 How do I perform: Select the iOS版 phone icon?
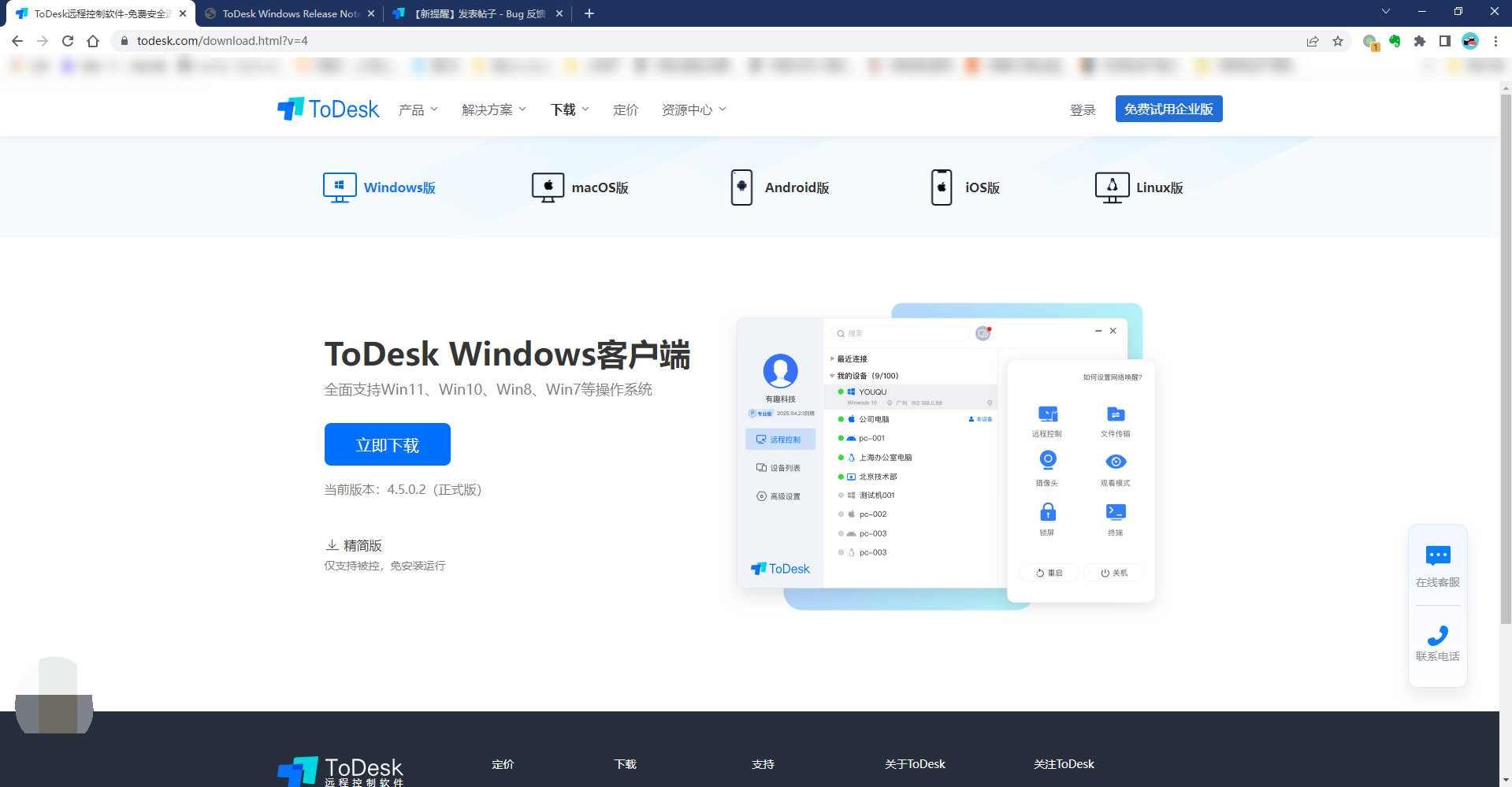point(942,187)
